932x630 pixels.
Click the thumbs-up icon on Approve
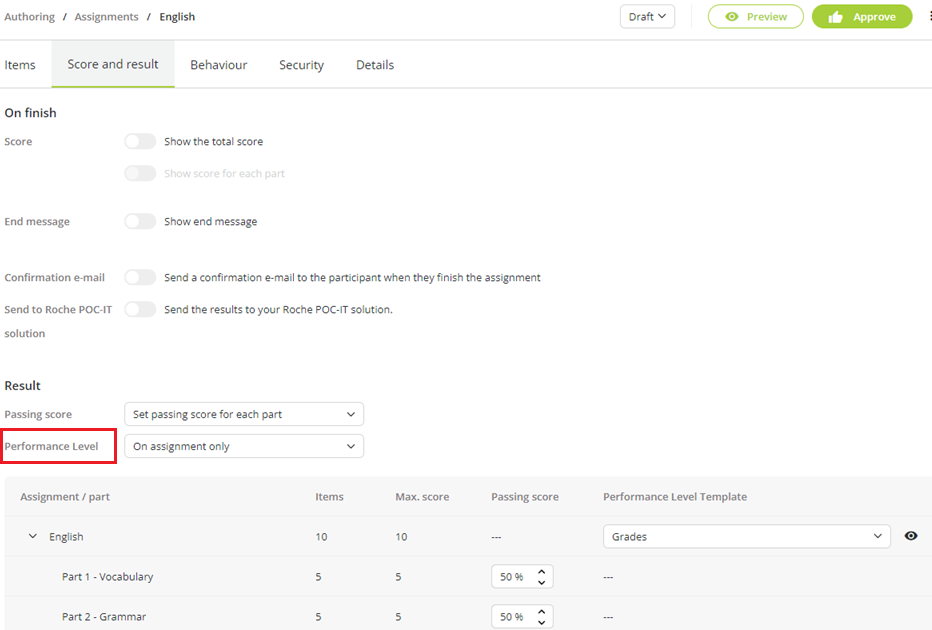point(836,17)
